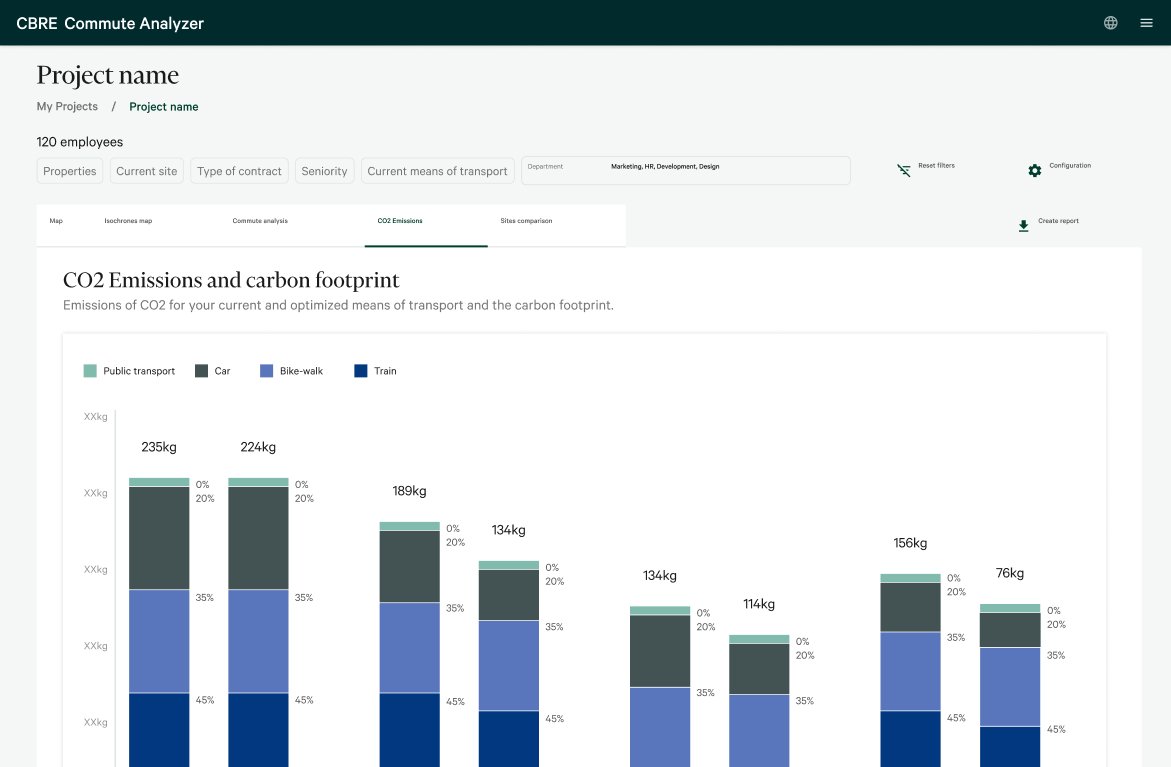Screen dimensions: 1171x767
Task: Click the 120 employees text
Action: click(x=80, y=142)
